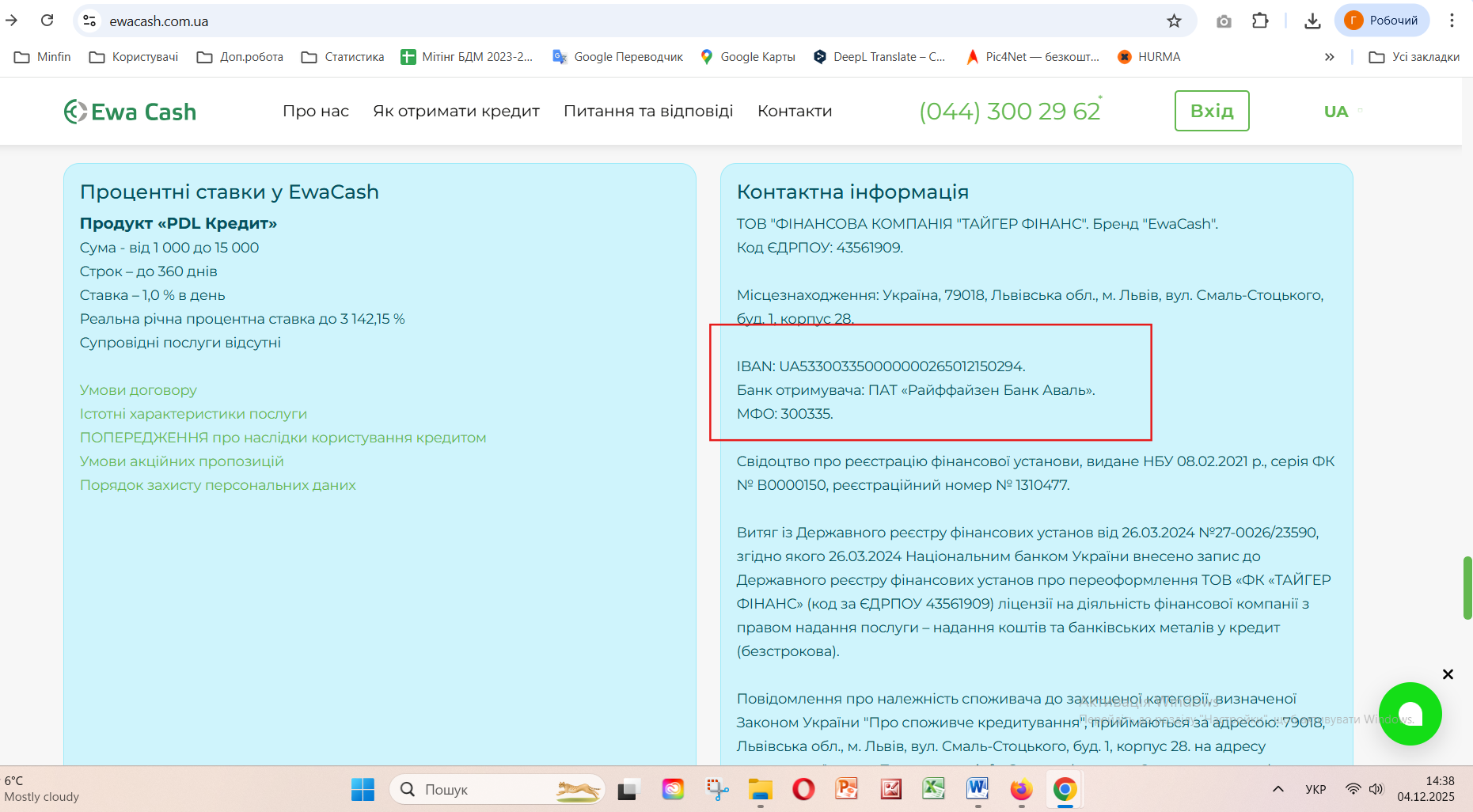This screenshot has width=1473, height=812.
Task: Open the Контакти menu item
Action: point(795,112)
